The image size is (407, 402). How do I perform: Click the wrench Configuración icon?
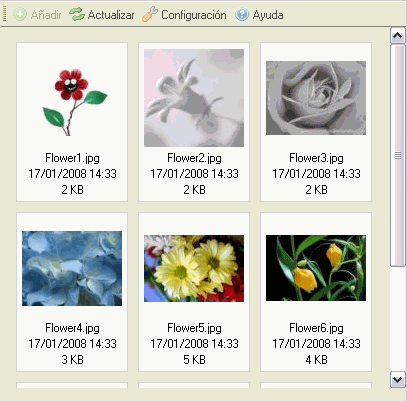pyautogui.click(x=150, y=14)
